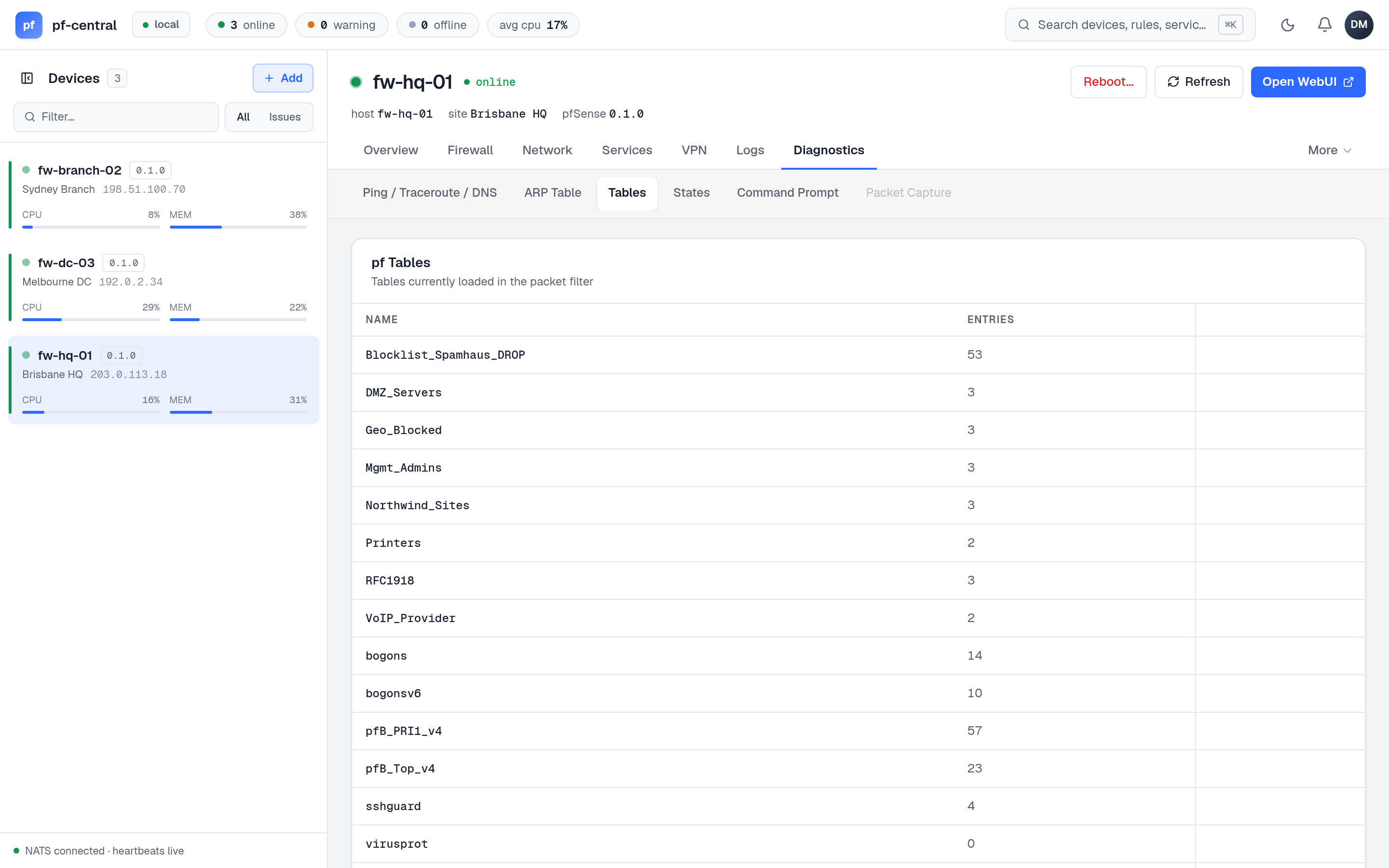
Task: Click the NAME column header
Action: tap(381, 319)
